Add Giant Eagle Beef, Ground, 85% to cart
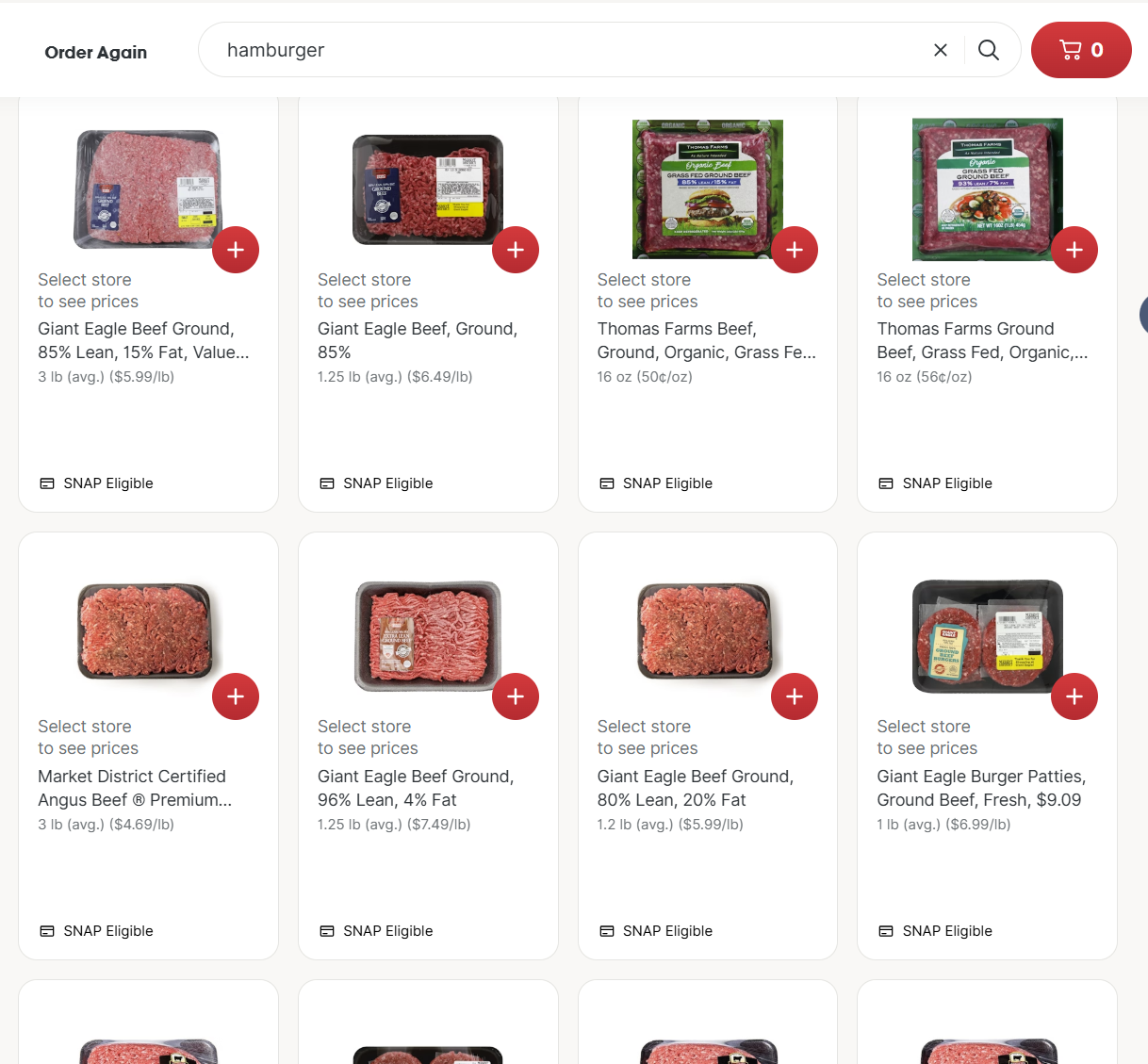The width and height of the screenshot is (1148, 1064). coord(516,250)
